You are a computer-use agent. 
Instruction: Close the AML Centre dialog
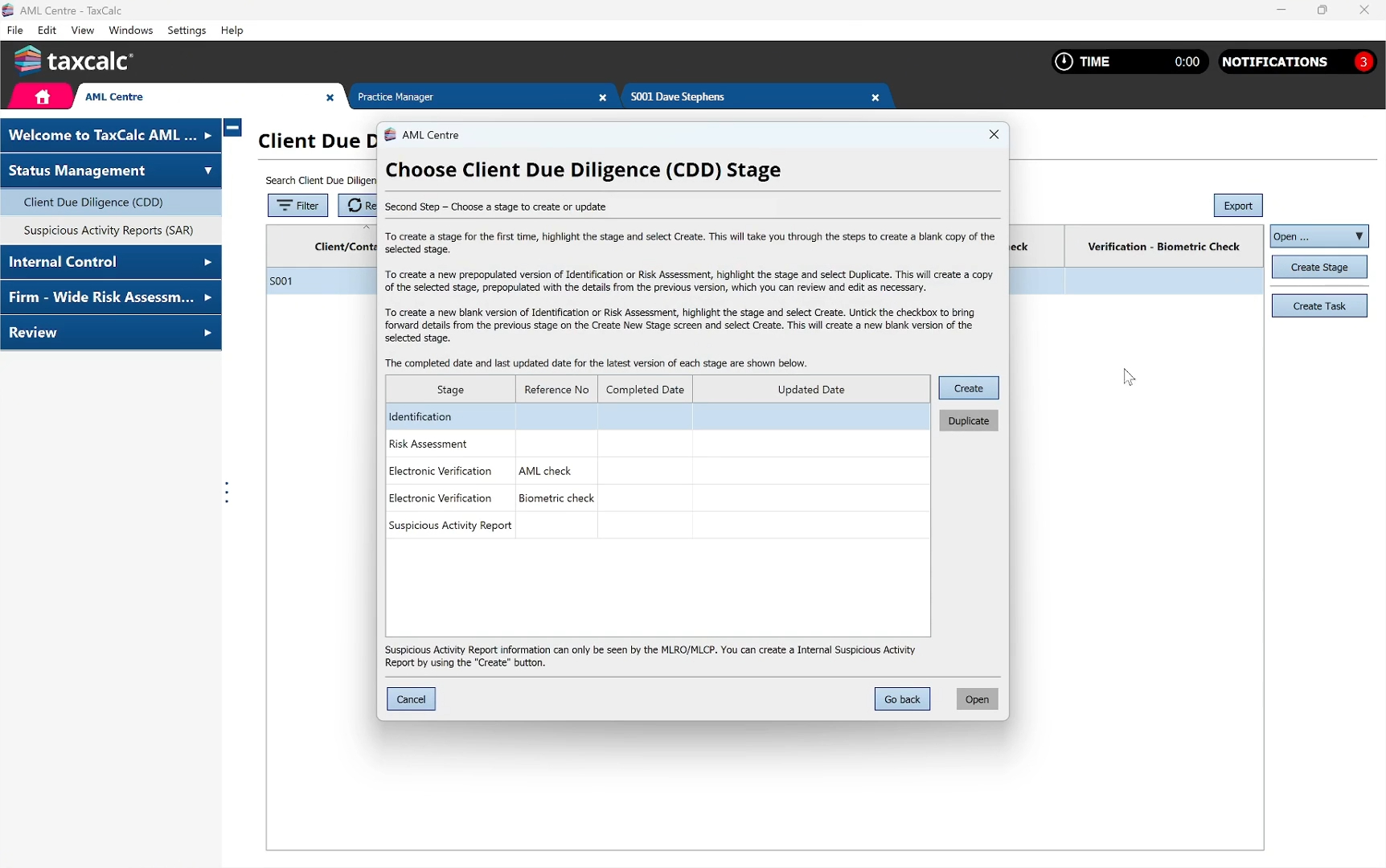994,134
